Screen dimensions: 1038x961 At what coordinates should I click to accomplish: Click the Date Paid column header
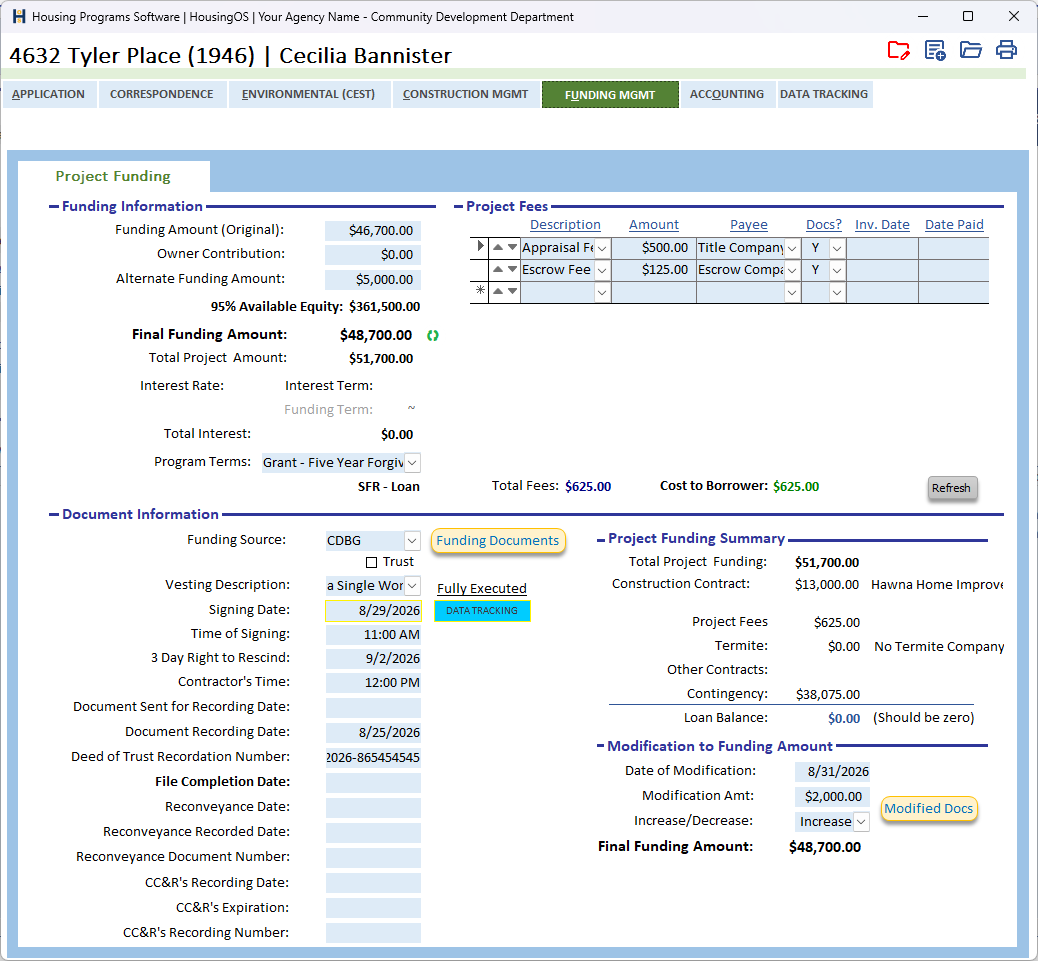coord(954,225)
